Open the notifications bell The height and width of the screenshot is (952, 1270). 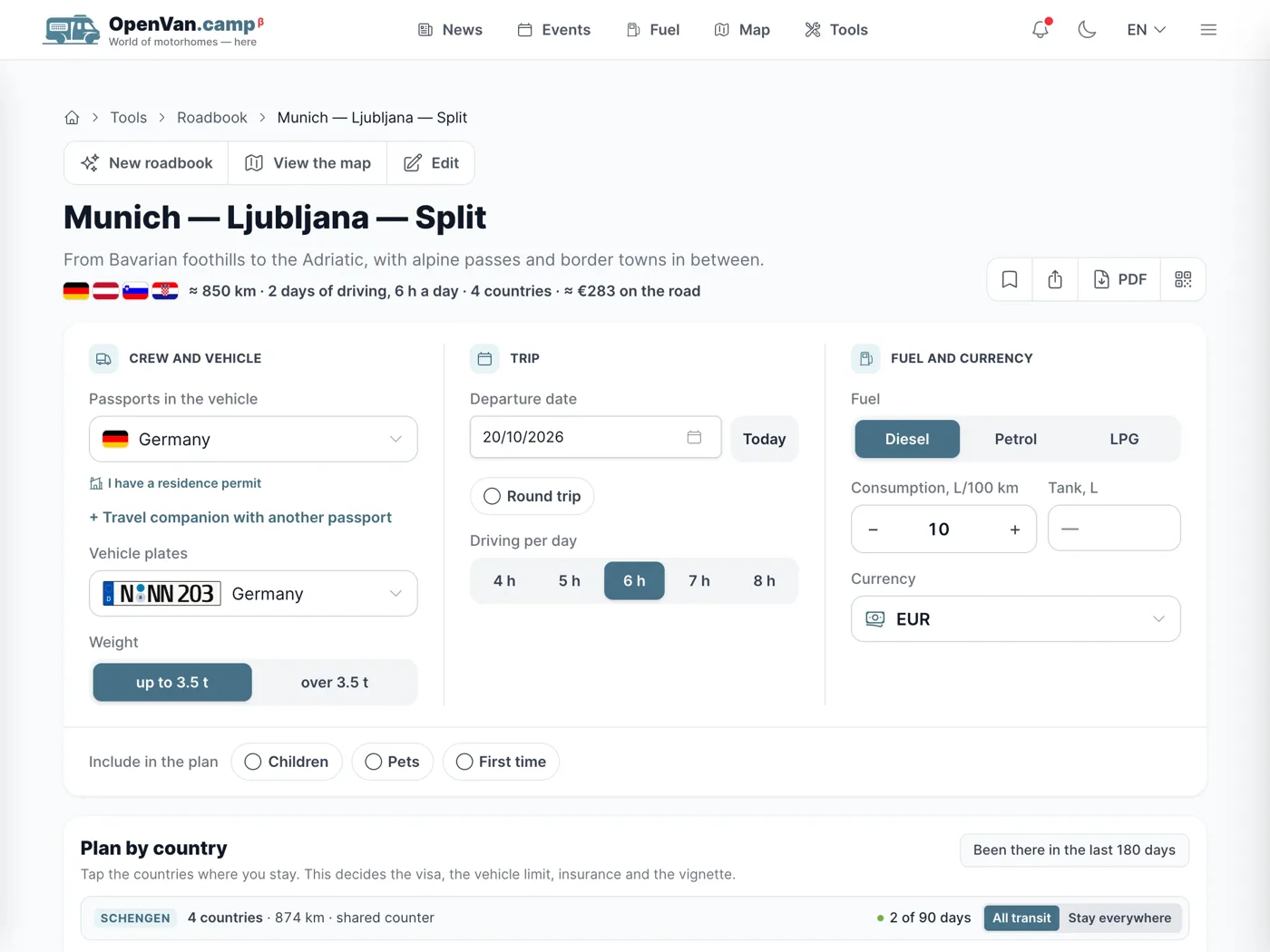[x=1040, y=30]
